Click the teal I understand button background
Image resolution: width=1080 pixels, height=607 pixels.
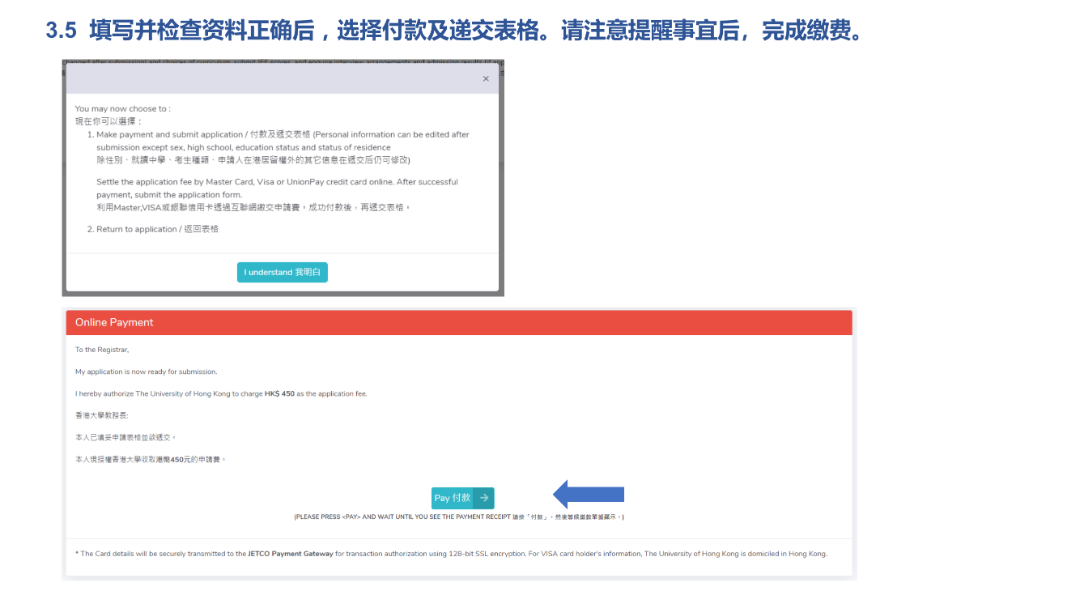pyautogui.click(x=282, y=271)
